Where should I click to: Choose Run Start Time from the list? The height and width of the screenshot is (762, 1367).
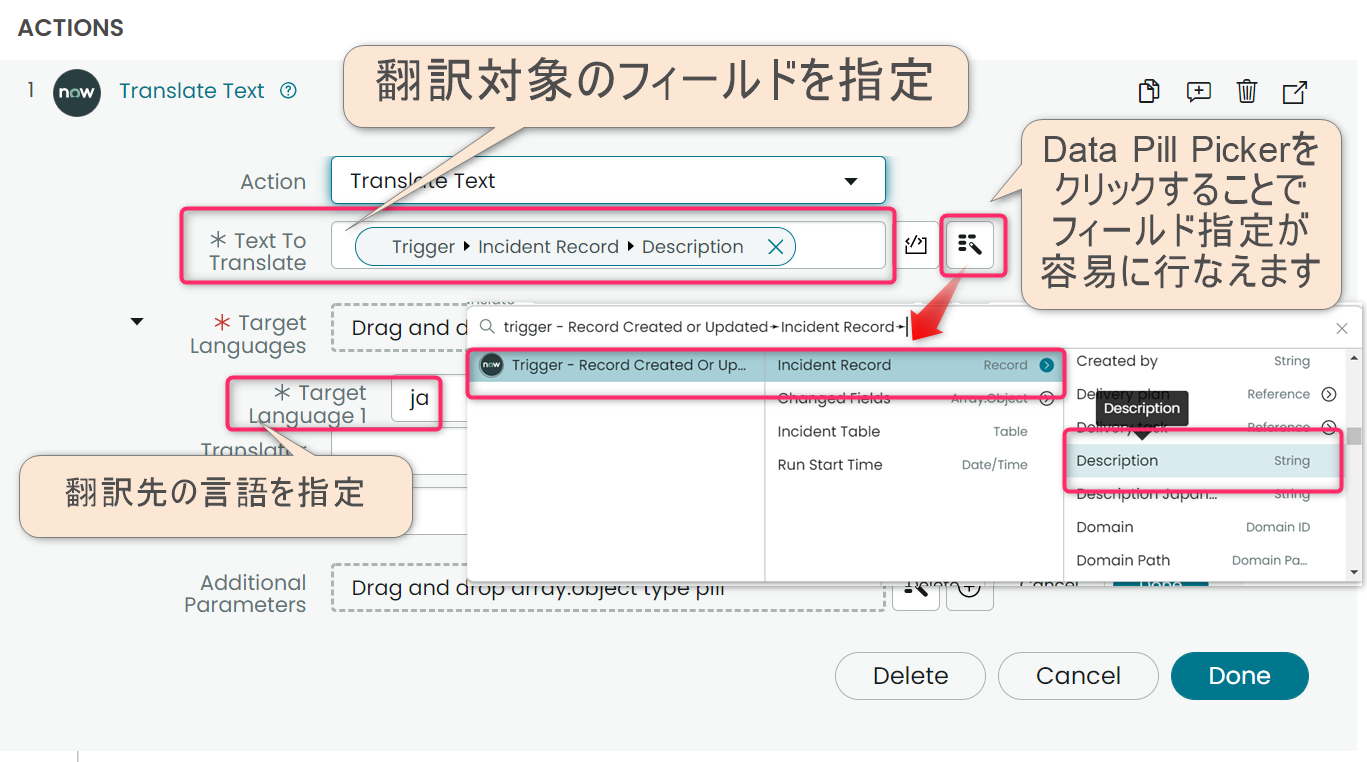click(829, 464)
